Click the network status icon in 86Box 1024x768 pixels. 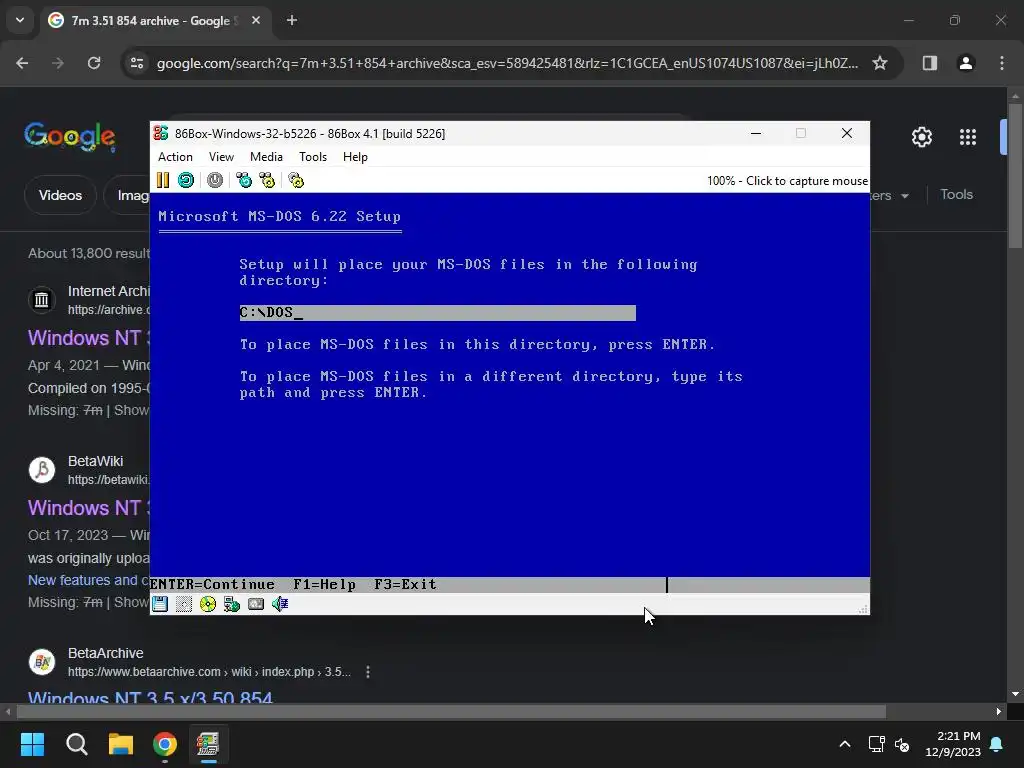pyautogui.click(x=232, y=604)
